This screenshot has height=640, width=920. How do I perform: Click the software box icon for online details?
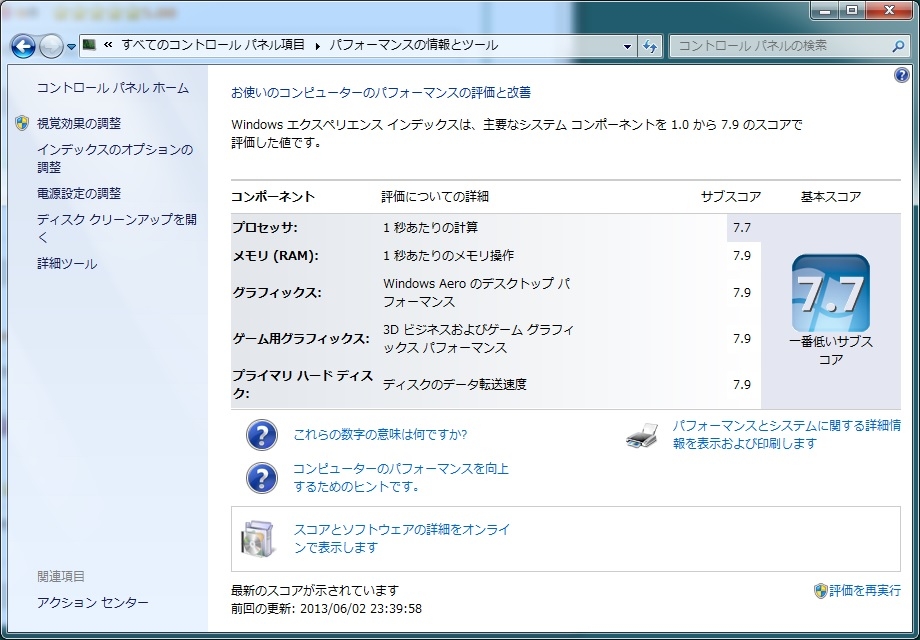coord(257,538)
